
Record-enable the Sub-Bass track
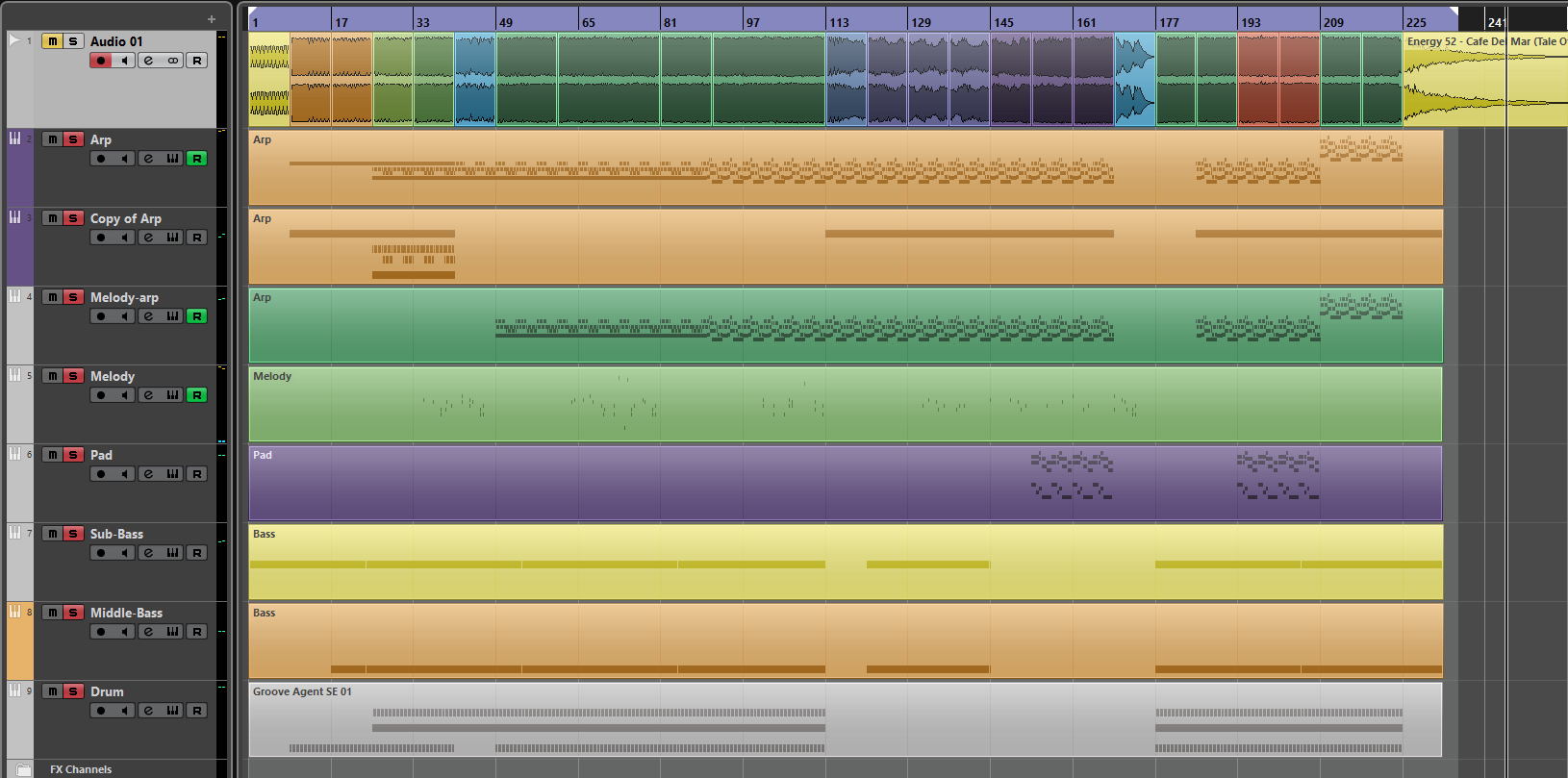[x=101, y=553]
